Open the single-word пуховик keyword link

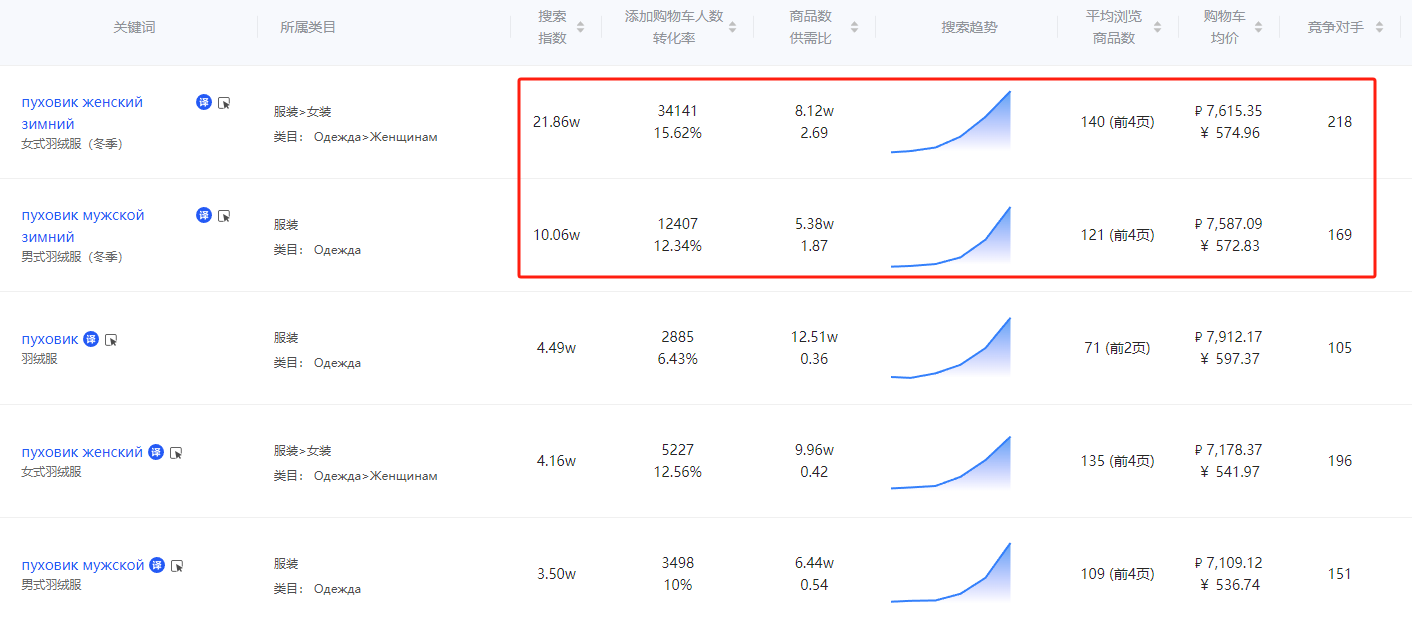pyautogui.click(x=50, y=339)
